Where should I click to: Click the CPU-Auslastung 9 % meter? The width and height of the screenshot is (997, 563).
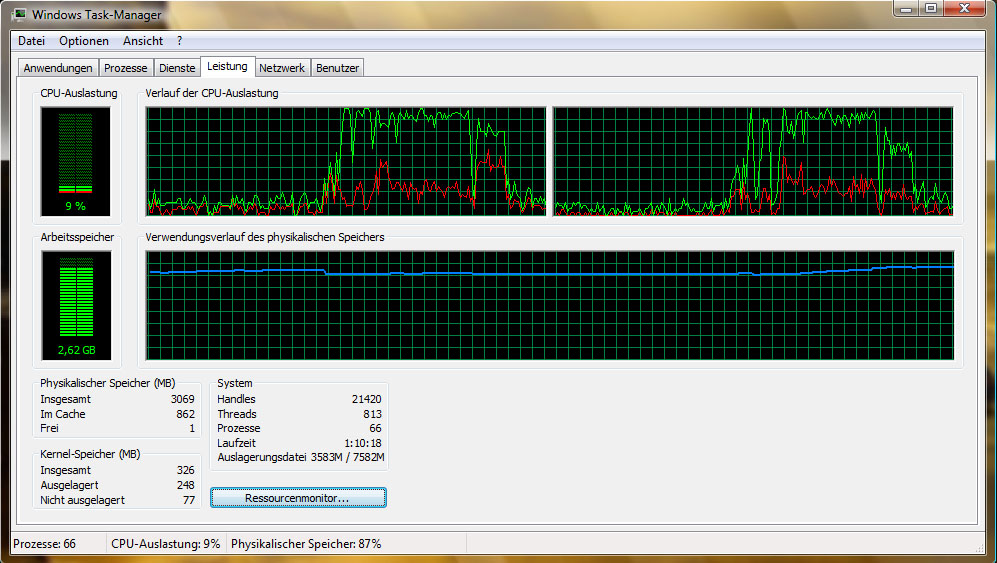click(x=76, y=162)
